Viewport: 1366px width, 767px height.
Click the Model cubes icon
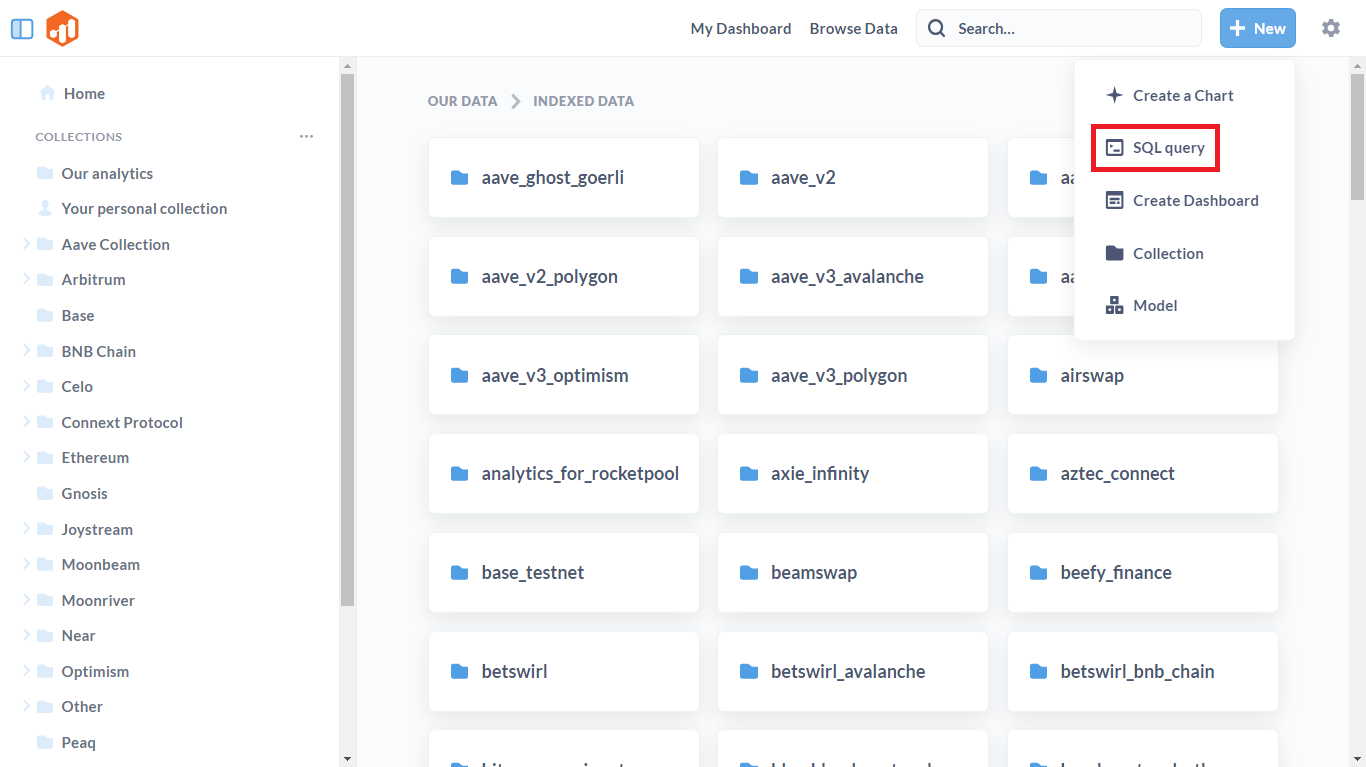point(1114,305)
